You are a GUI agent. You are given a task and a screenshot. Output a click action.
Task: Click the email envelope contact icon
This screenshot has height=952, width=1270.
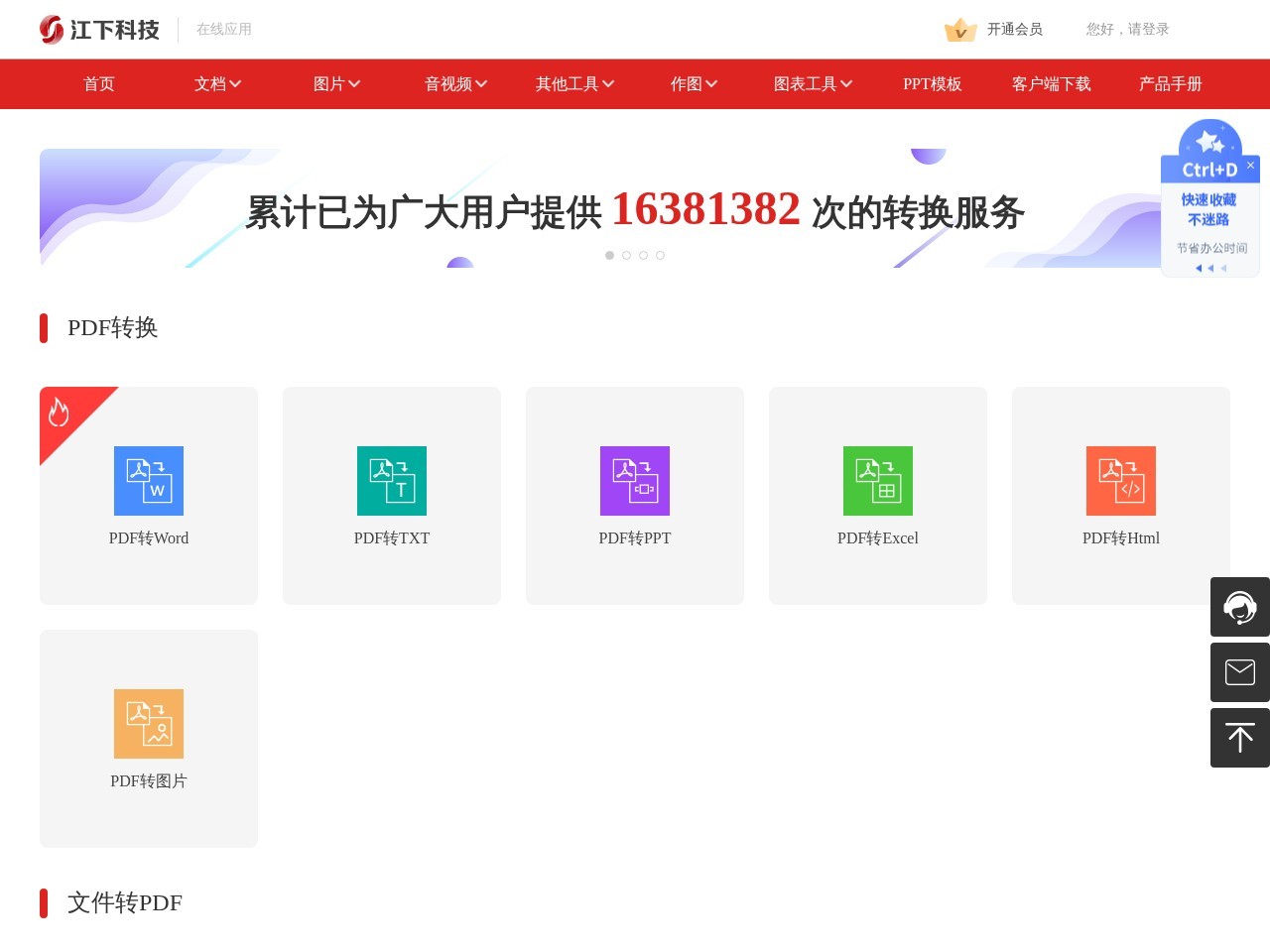[x=1240, y=672]
